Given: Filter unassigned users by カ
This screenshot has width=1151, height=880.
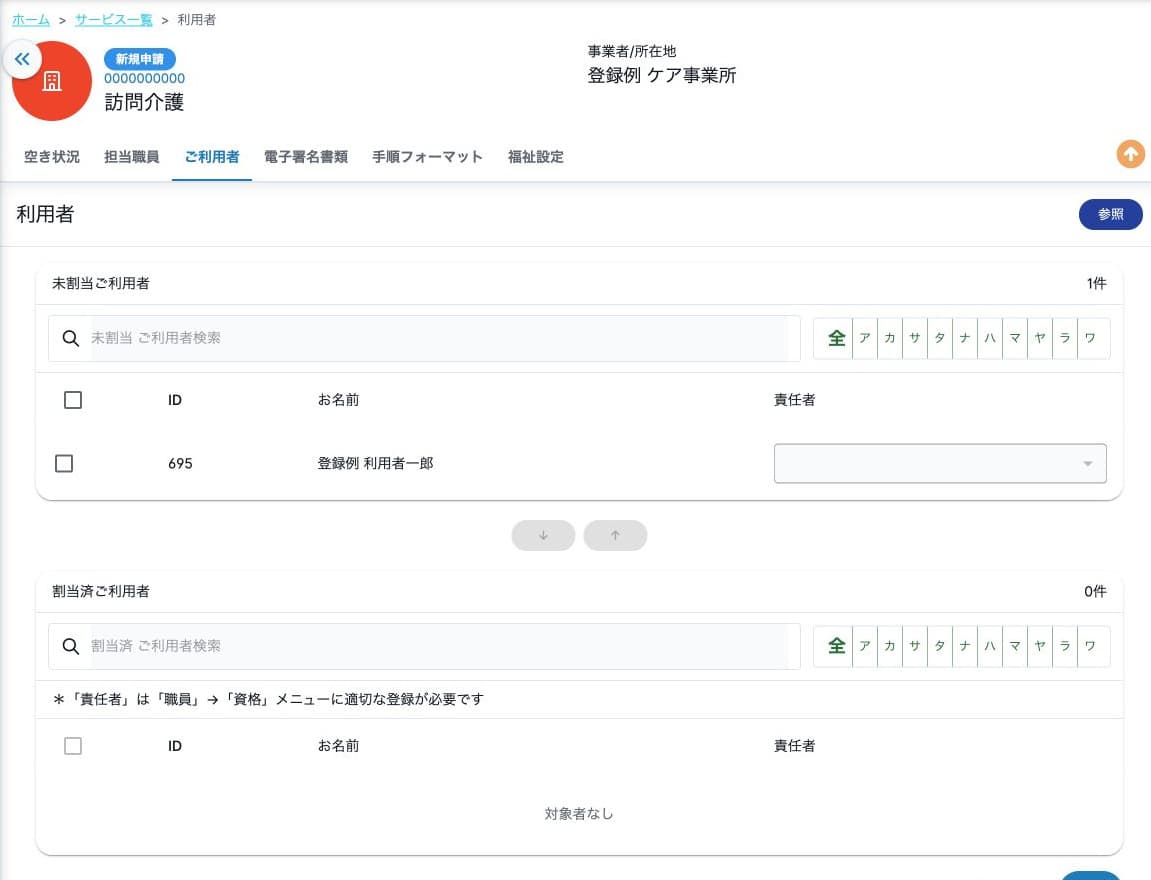Looking at the screenshot, I should point(890,338).
